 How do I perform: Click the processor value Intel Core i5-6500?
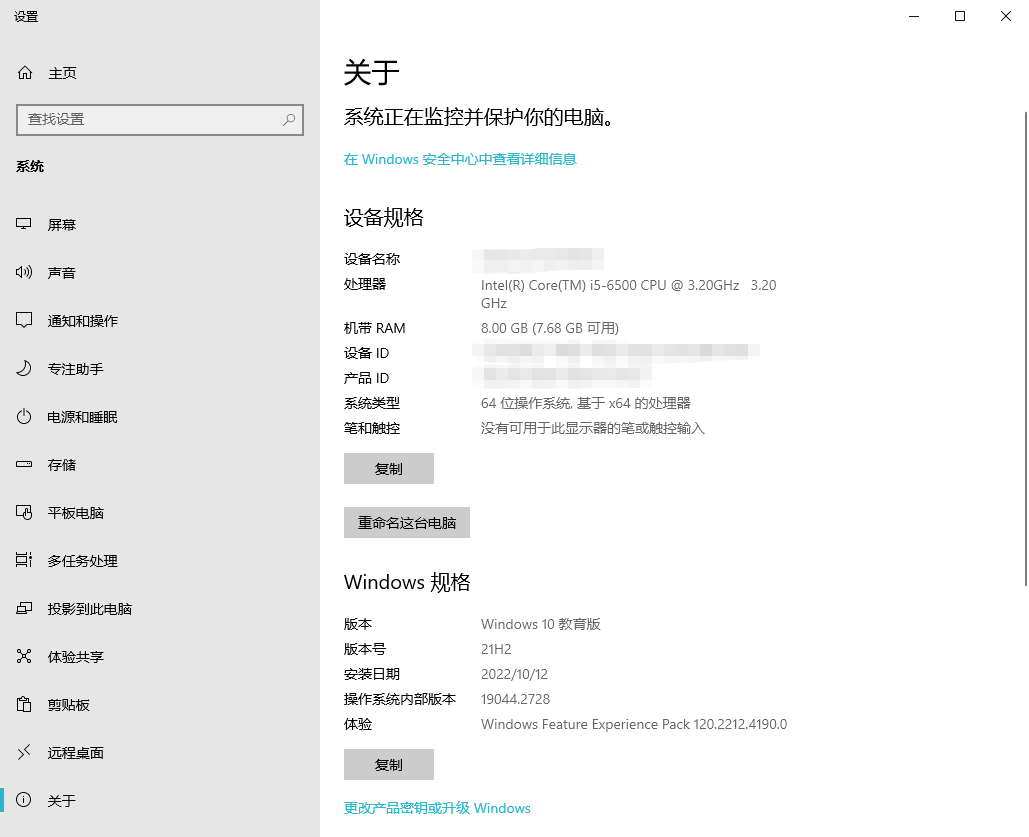pos(629,293)
